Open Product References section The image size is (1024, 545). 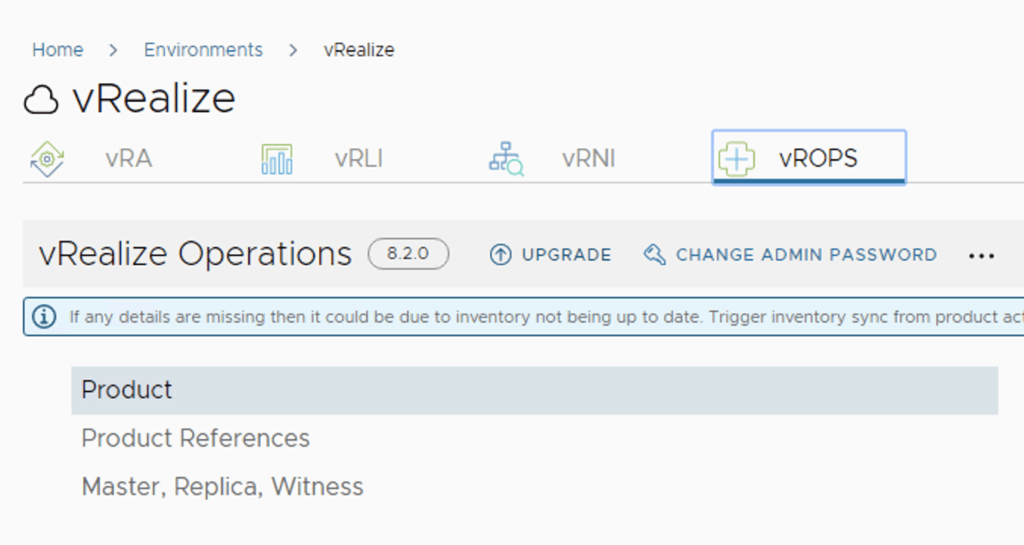pos(196,438)
